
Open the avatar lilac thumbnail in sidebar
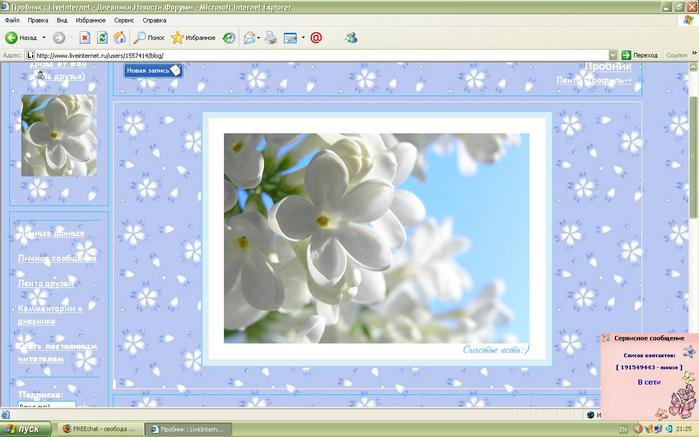(59, 135)
